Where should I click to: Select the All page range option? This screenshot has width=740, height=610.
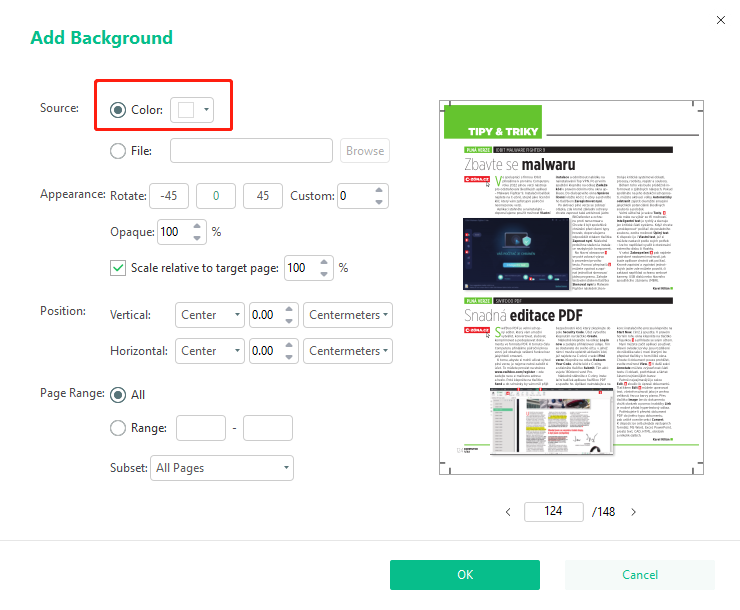(119, 395)
